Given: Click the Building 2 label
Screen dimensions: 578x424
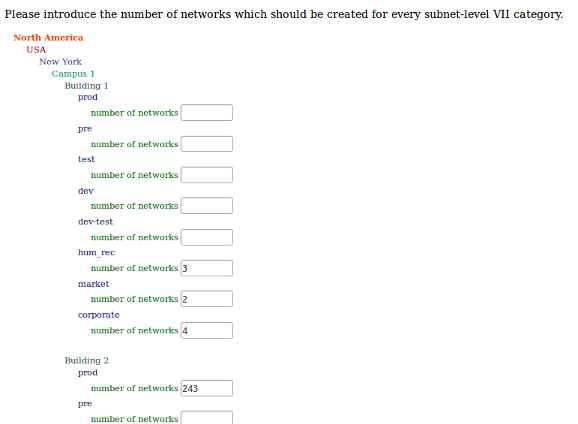Looking at the screenshot, I should pyautogui.click(x=87, y=360).
